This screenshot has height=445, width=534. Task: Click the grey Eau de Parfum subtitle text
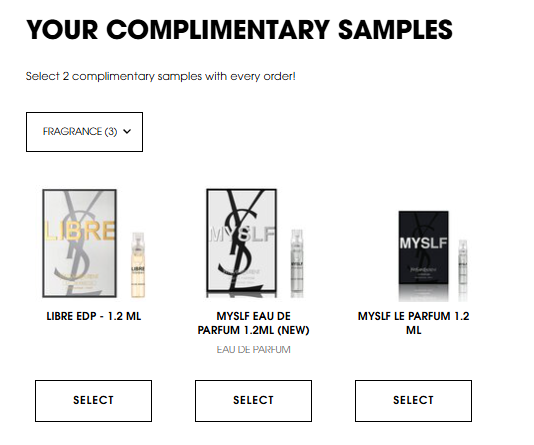click(253, 350)
